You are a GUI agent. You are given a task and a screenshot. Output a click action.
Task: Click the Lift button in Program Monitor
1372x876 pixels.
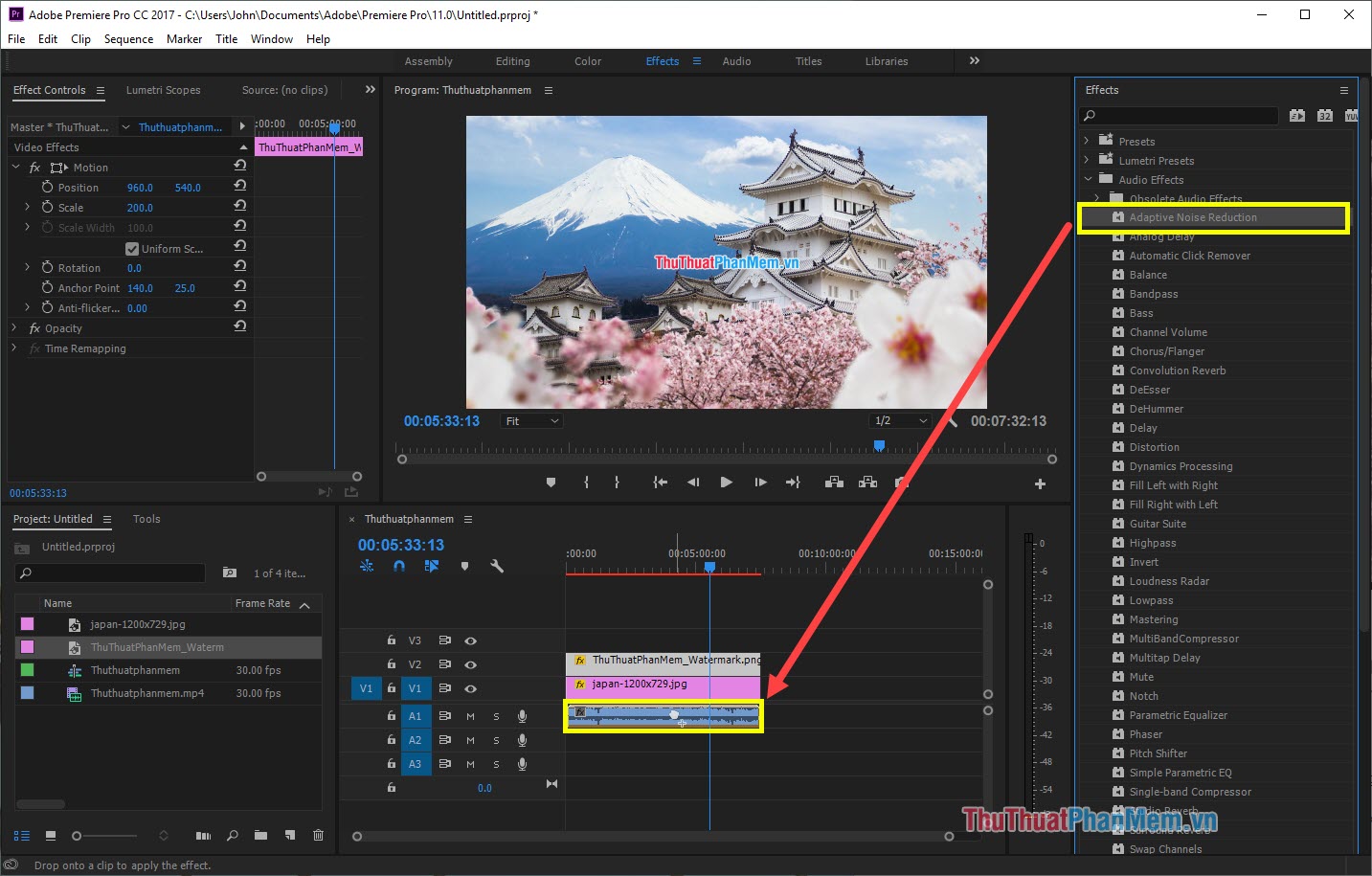pos(834,483)
